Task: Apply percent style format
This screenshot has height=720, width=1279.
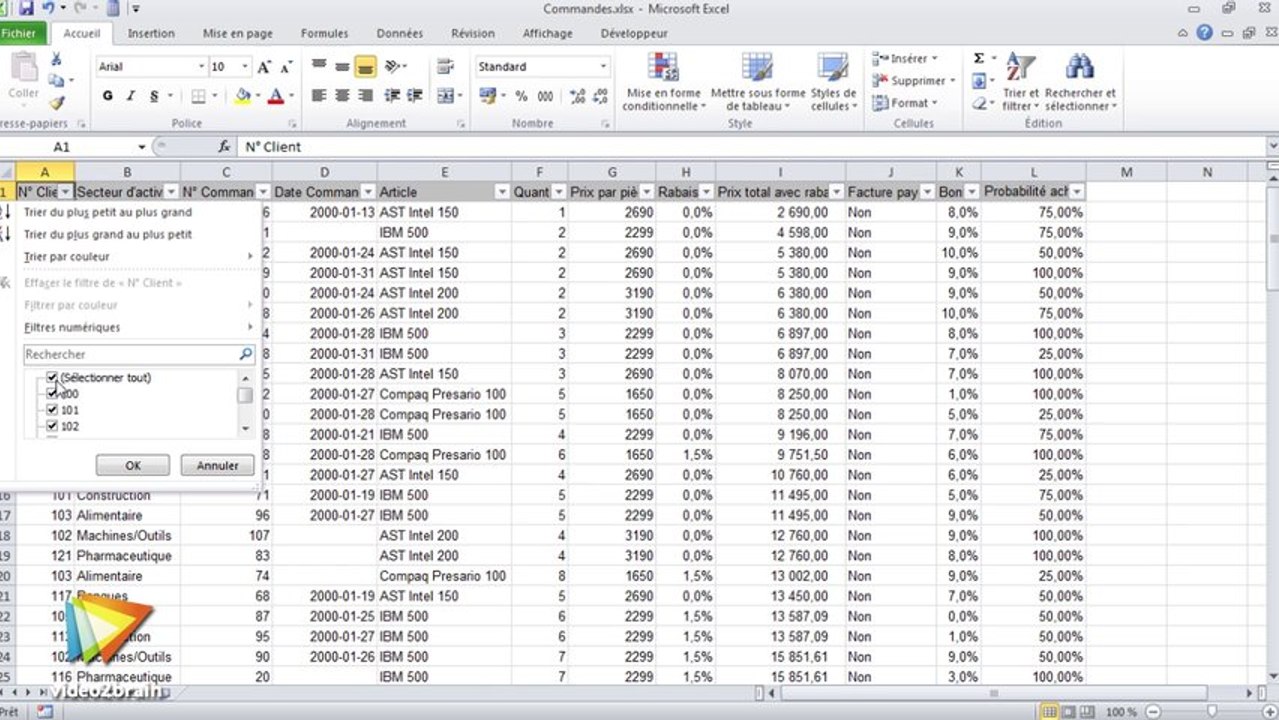Action: [521, 96]
